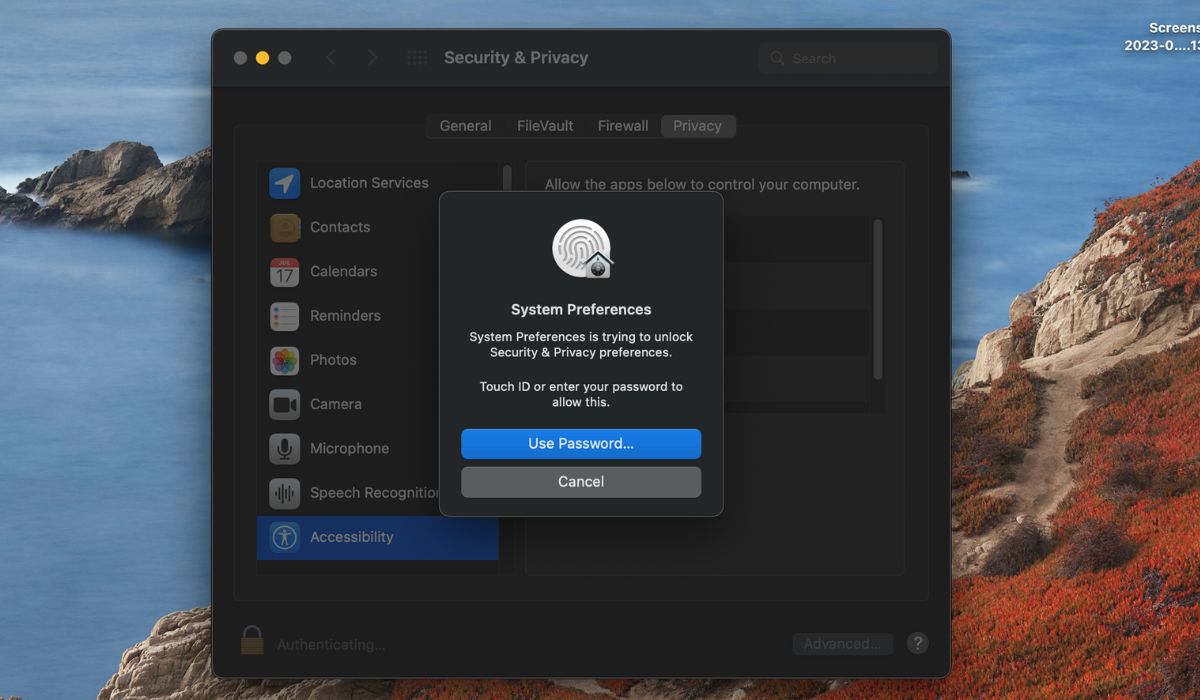Select the Accessibility sidebar entry
The height and width of the screenshot is (700, 1200).
(x=351, y=537)
